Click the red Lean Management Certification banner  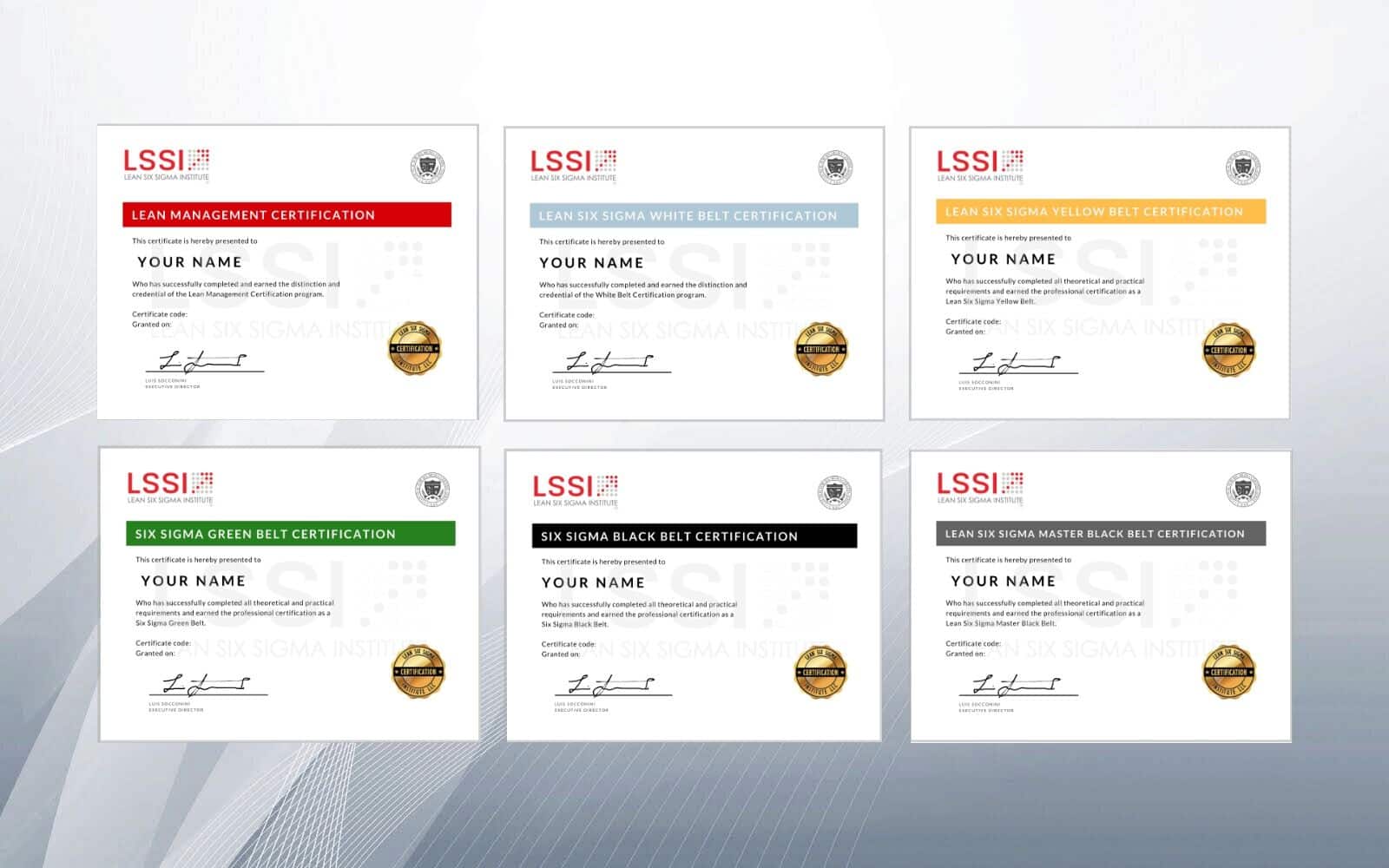(x=286, y=214)
